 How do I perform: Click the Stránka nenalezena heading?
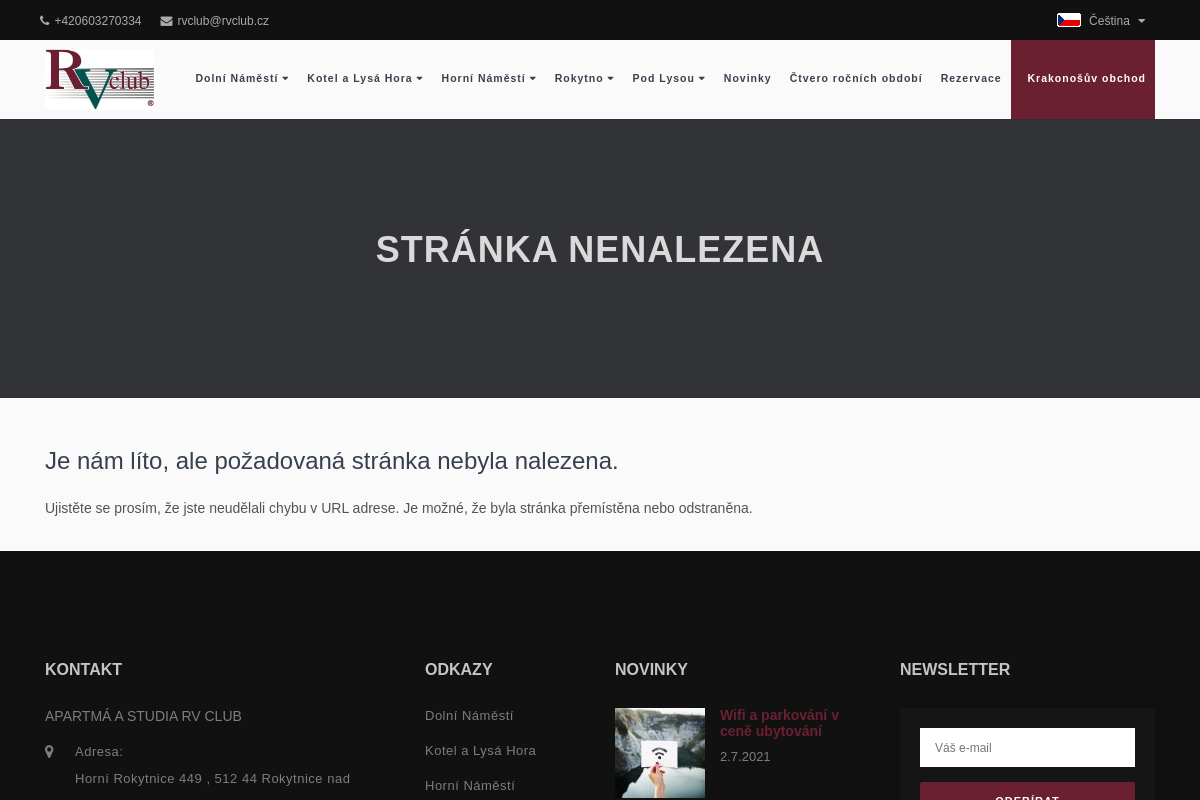[600, 249]
